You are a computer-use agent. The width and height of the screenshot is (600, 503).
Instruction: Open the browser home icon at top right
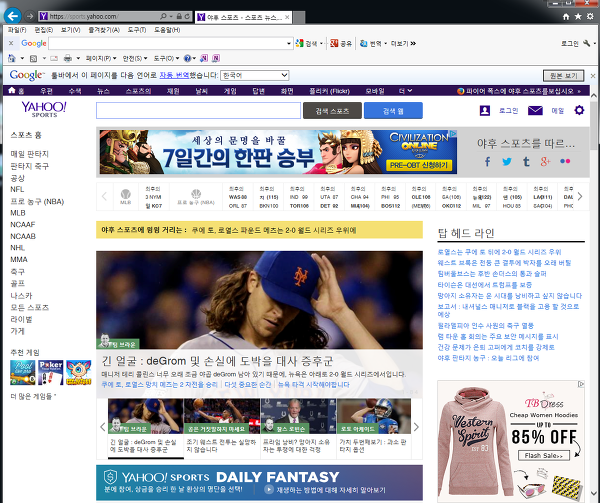pos(566,16)
